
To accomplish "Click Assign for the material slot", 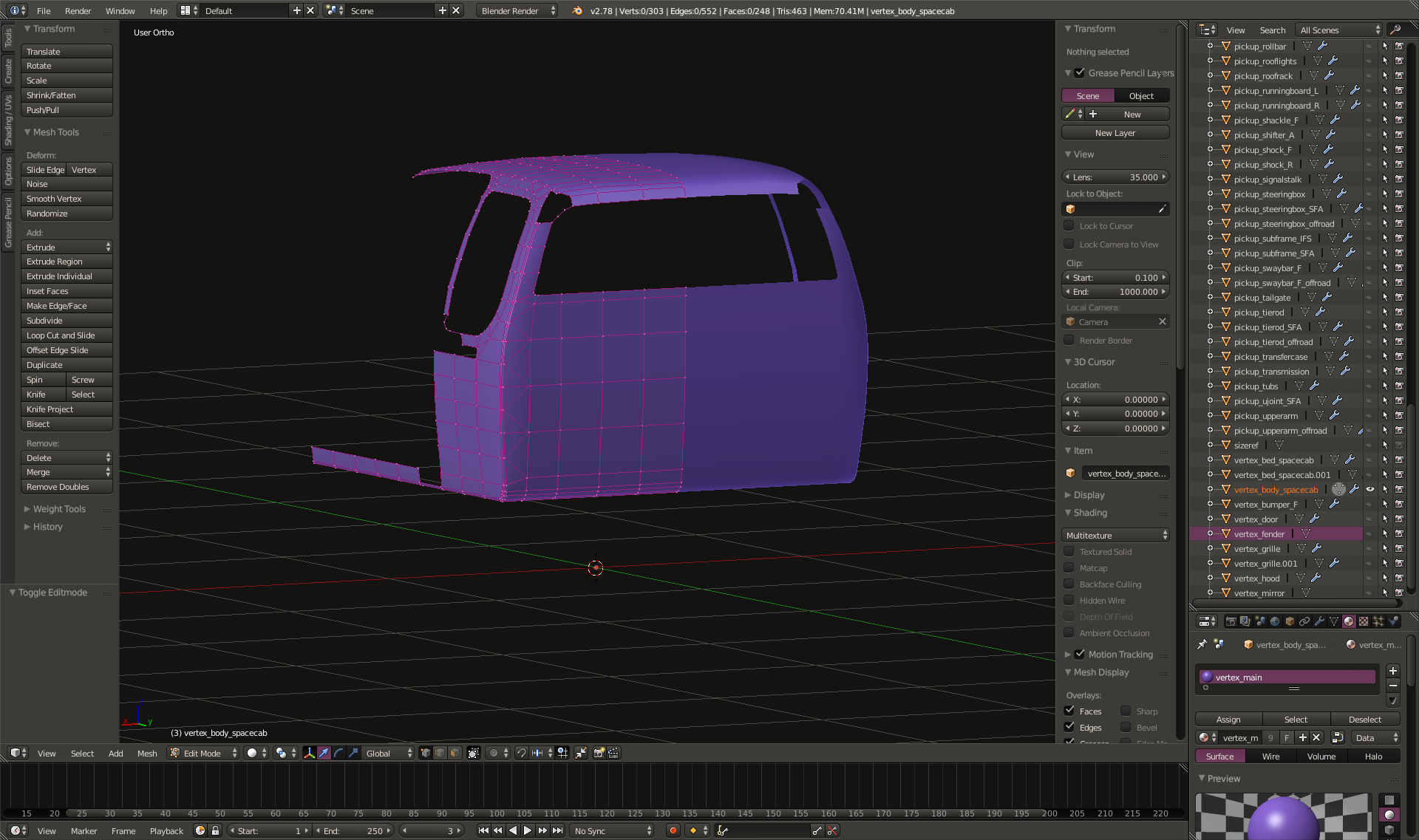I will point(1228,719).
